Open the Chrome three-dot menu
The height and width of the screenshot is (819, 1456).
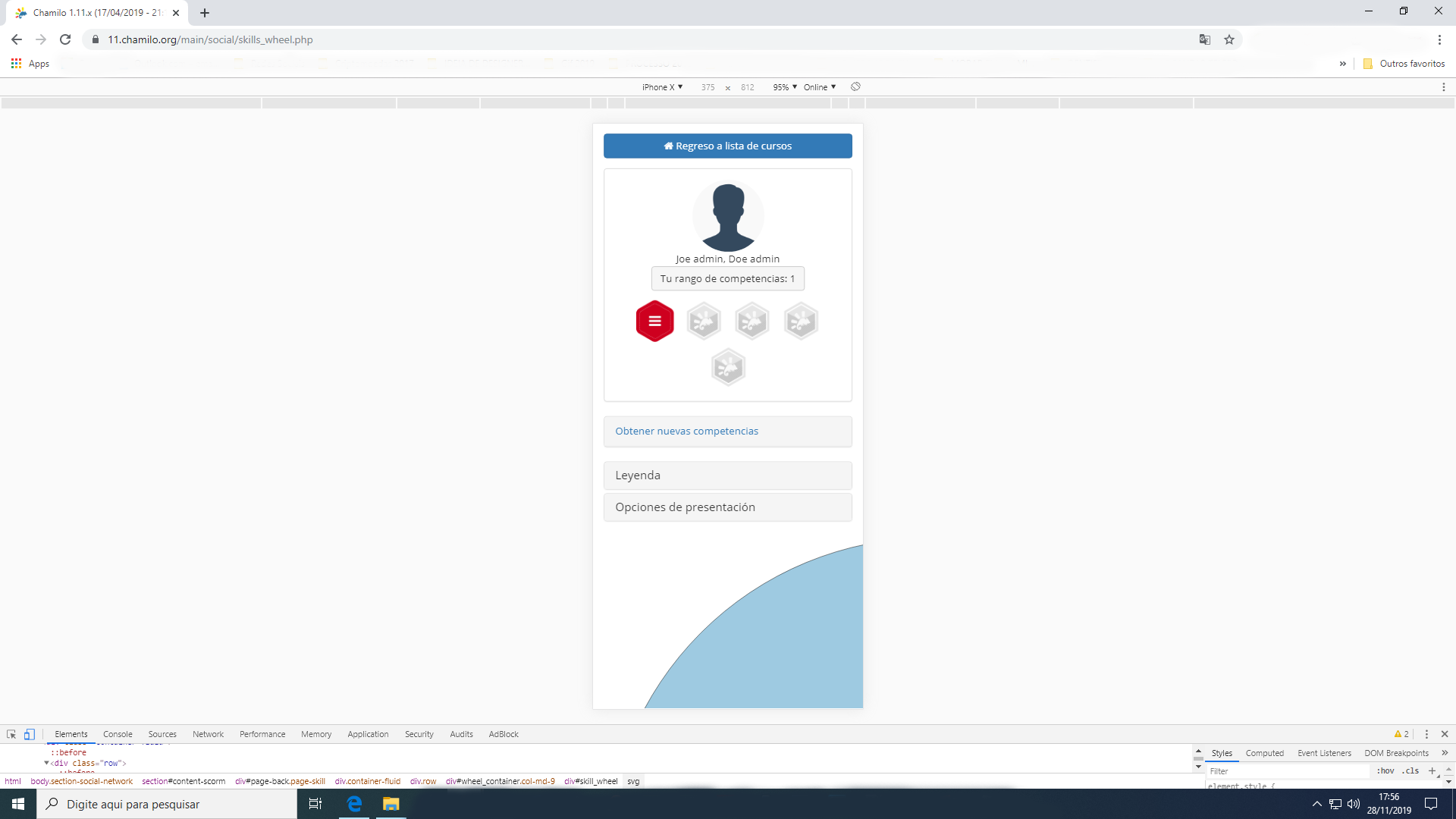[1439, 39]
